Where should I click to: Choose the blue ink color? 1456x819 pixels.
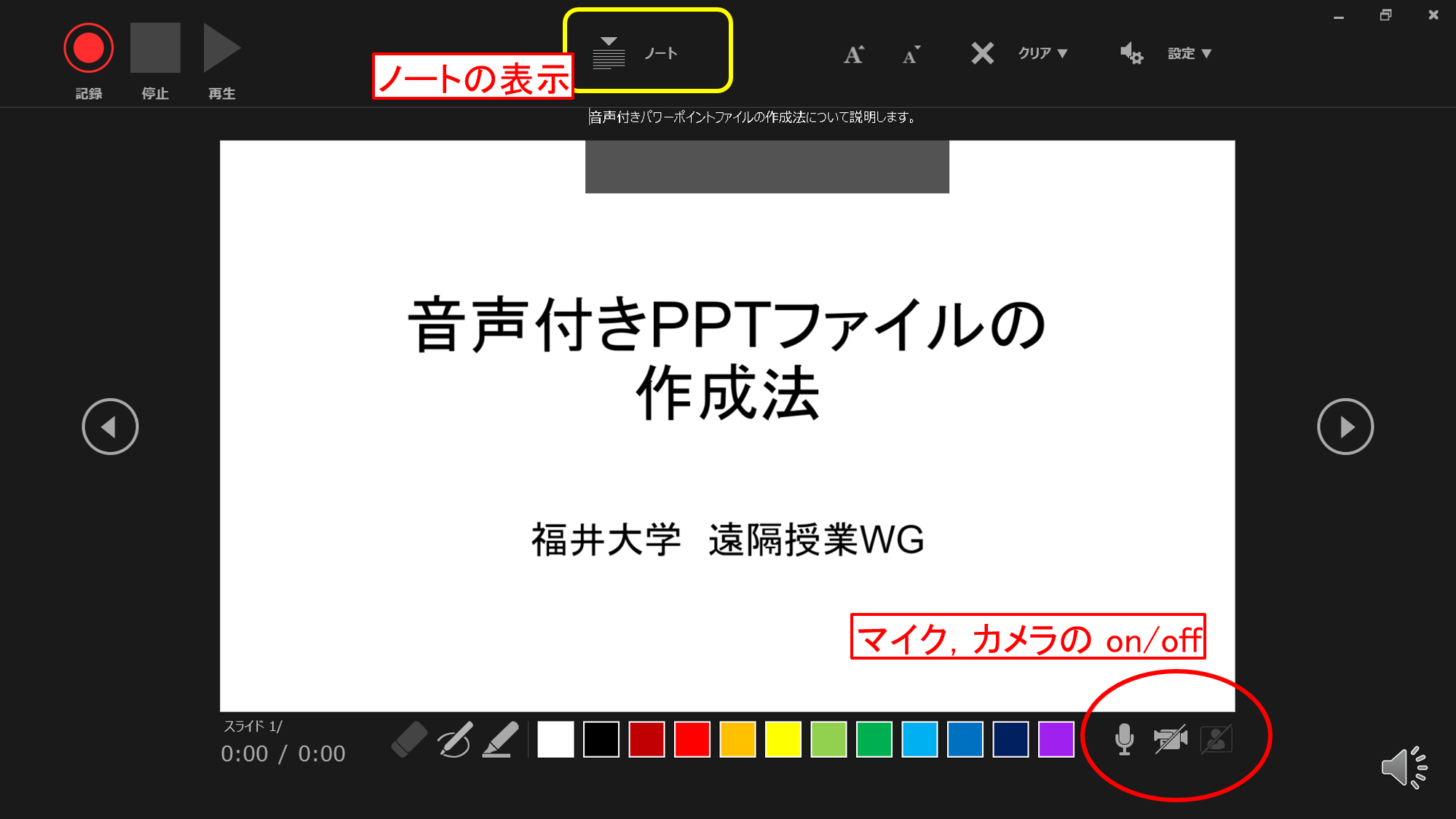pos(965,740)
